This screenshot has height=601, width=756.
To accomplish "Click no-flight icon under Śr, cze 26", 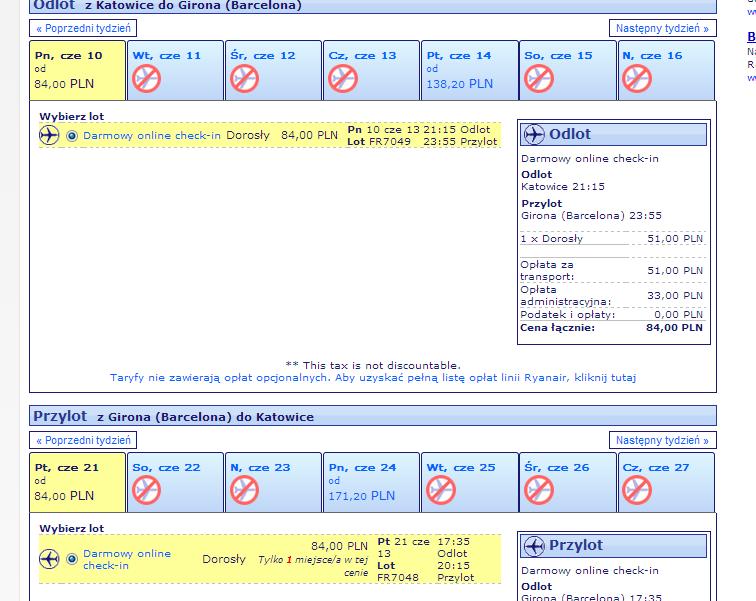I will point(539,491).
